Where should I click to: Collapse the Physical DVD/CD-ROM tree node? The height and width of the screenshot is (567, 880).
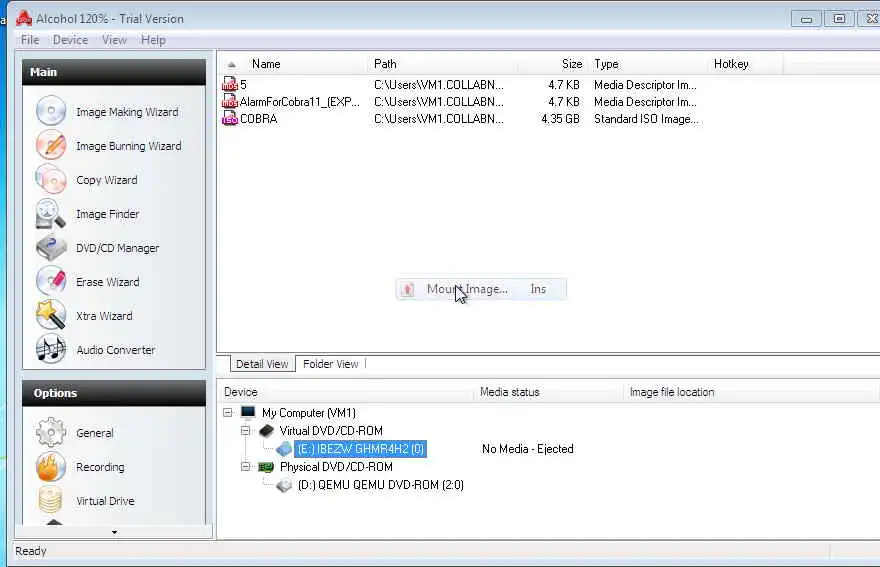click(245, 467)
